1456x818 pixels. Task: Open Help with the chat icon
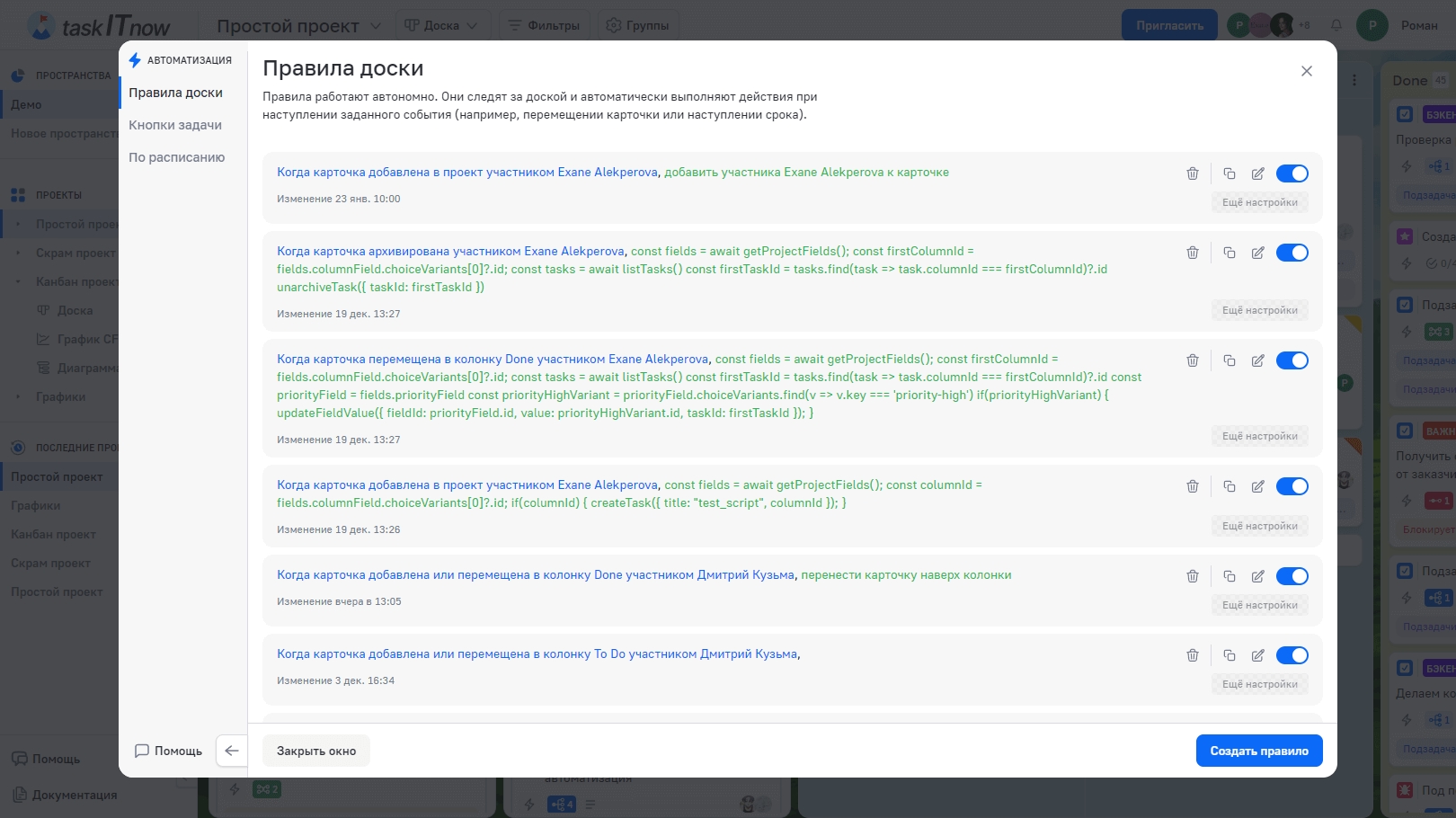coord(168,751)
